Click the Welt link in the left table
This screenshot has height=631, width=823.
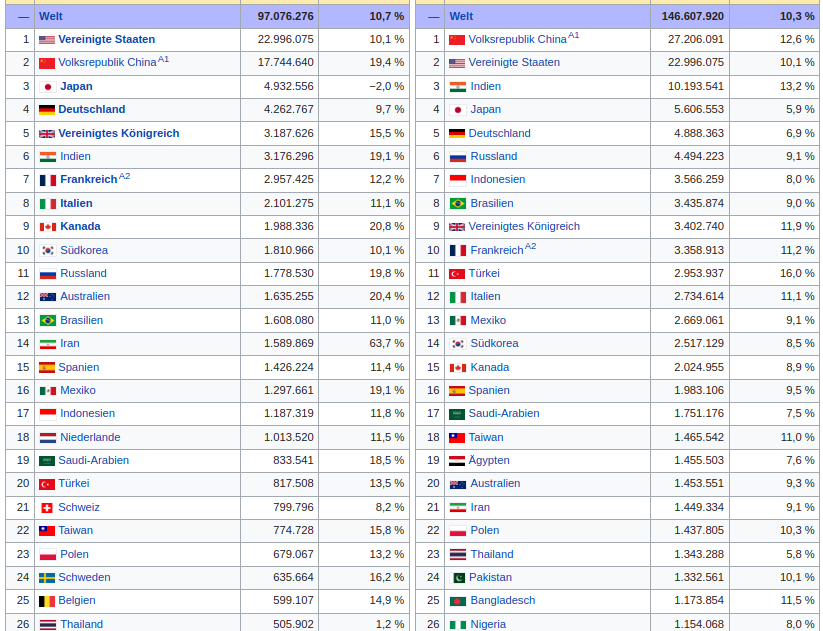pyautogui.click(x=50, y=16)
